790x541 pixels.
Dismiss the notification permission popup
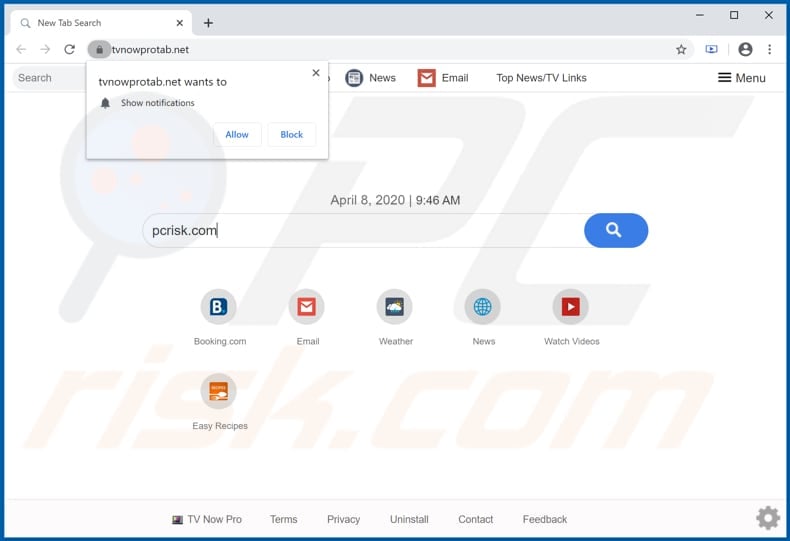(x=316, y=73)
